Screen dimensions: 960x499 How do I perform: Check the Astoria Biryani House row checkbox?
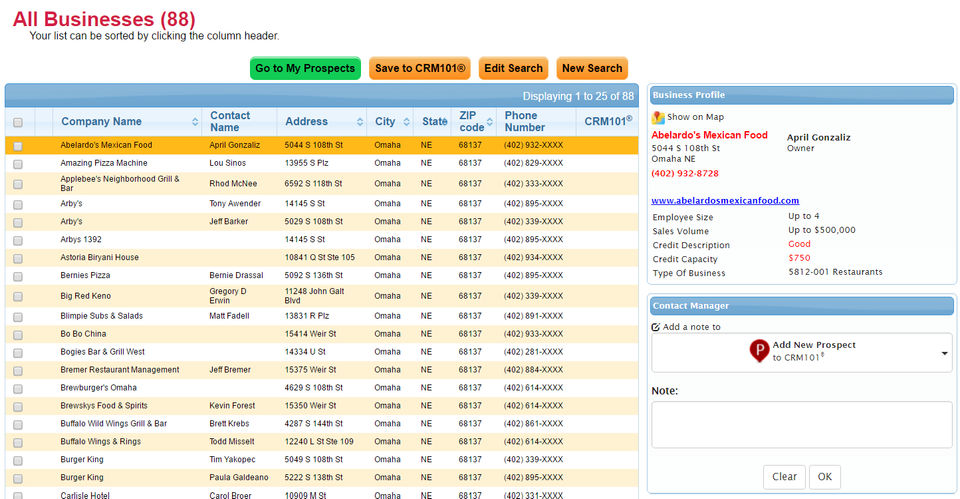18,258
